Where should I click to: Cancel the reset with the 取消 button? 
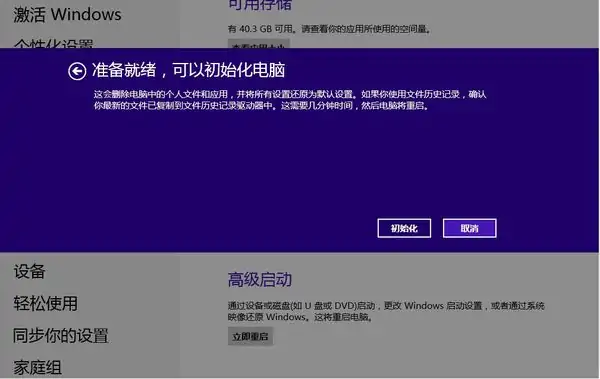[470, 228]
